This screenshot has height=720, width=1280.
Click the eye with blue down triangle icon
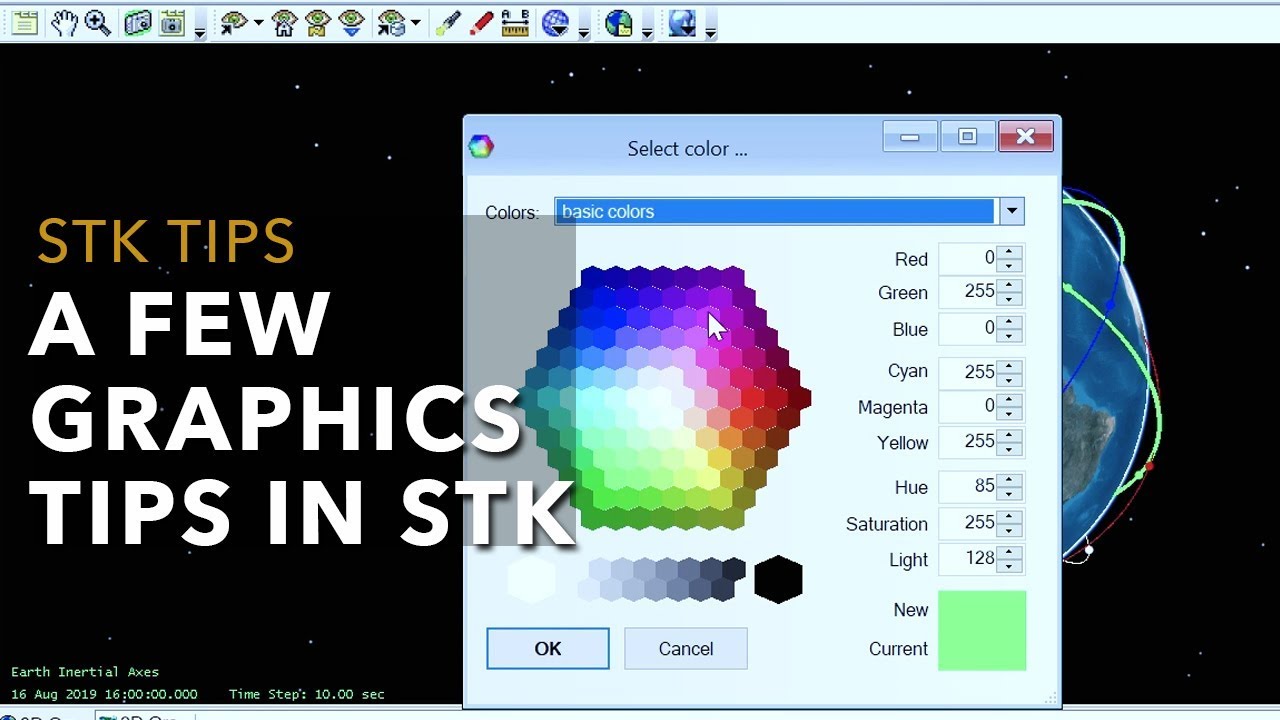click(x=351, y=22)
